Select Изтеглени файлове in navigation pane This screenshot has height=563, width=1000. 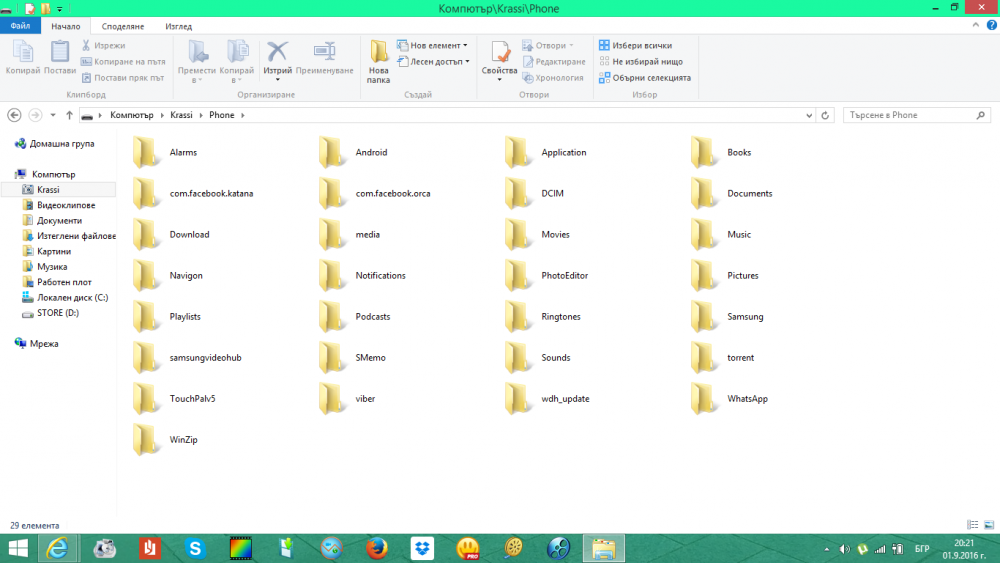[x=69, y=236]
